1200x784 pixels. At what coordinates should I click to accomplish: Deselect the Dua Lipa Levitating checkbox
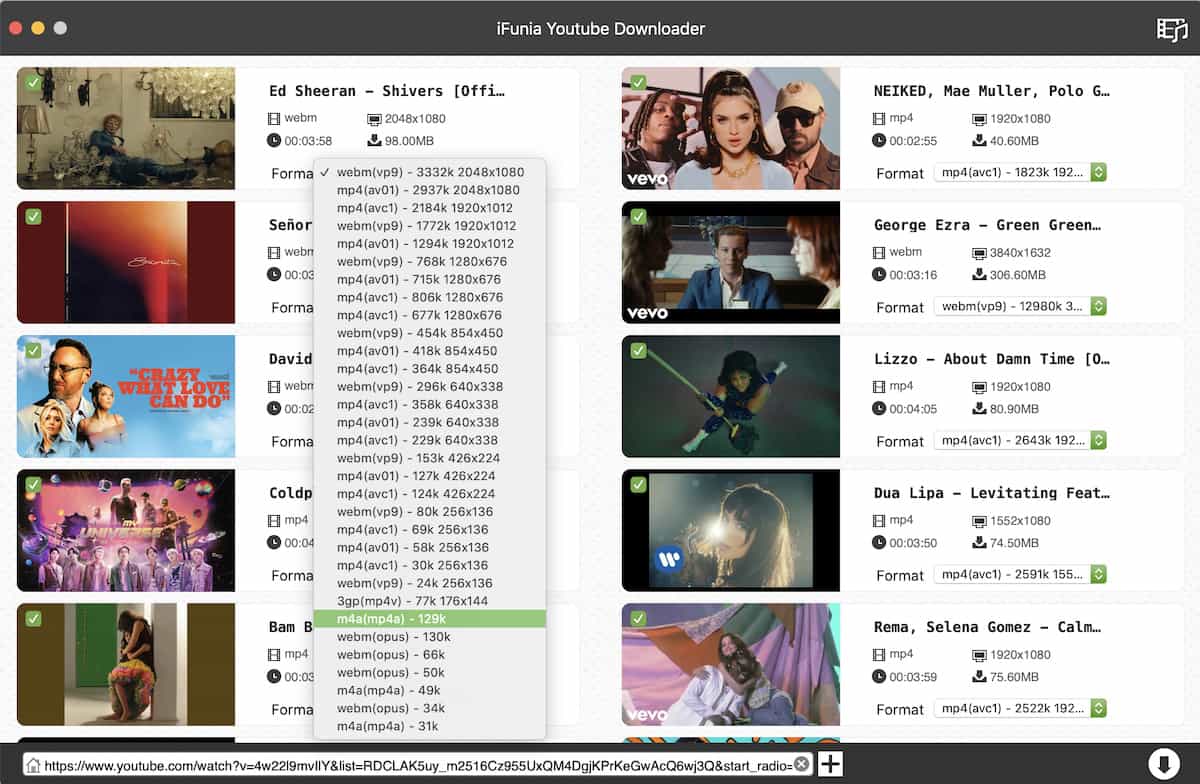tap(638, 485)
